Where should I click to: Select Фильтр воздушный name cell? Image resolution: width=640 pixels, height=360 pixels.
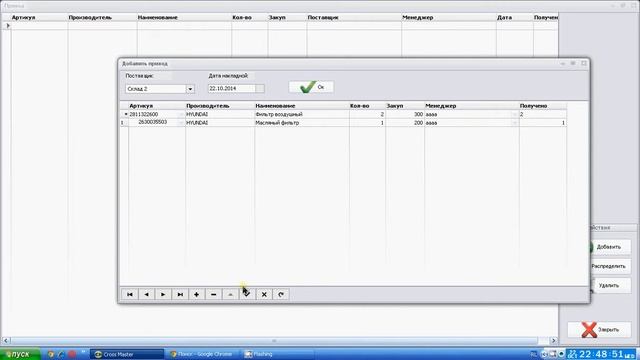[x=302, y=115]
